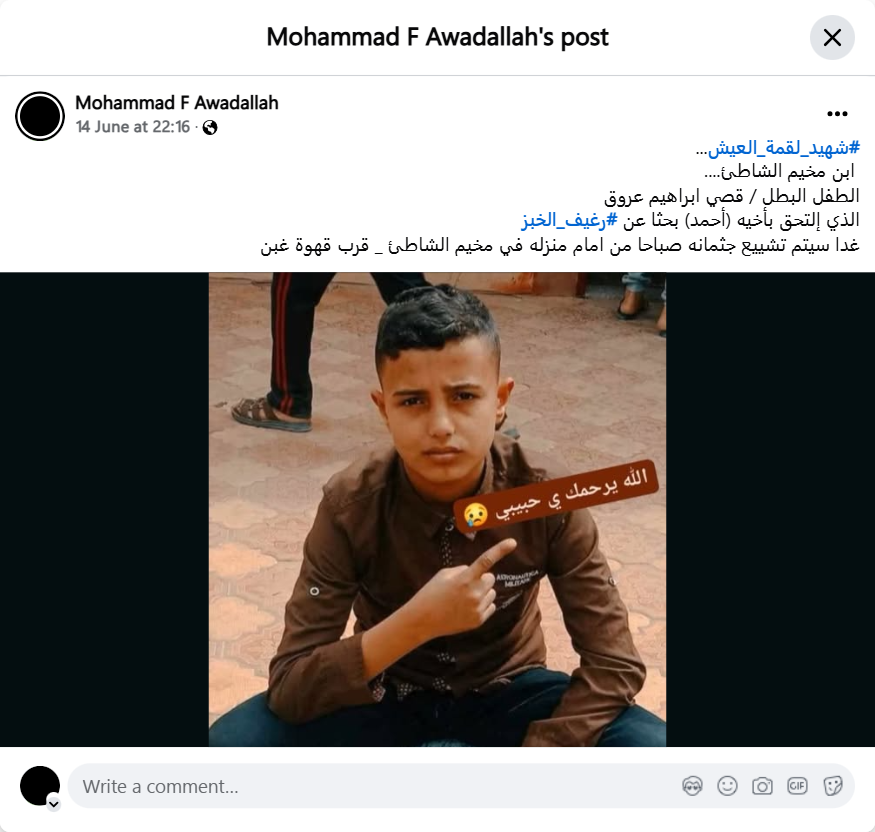875x832 pixels.
Task: Open the three-dot post options menu
Action: tap(837, 114)
